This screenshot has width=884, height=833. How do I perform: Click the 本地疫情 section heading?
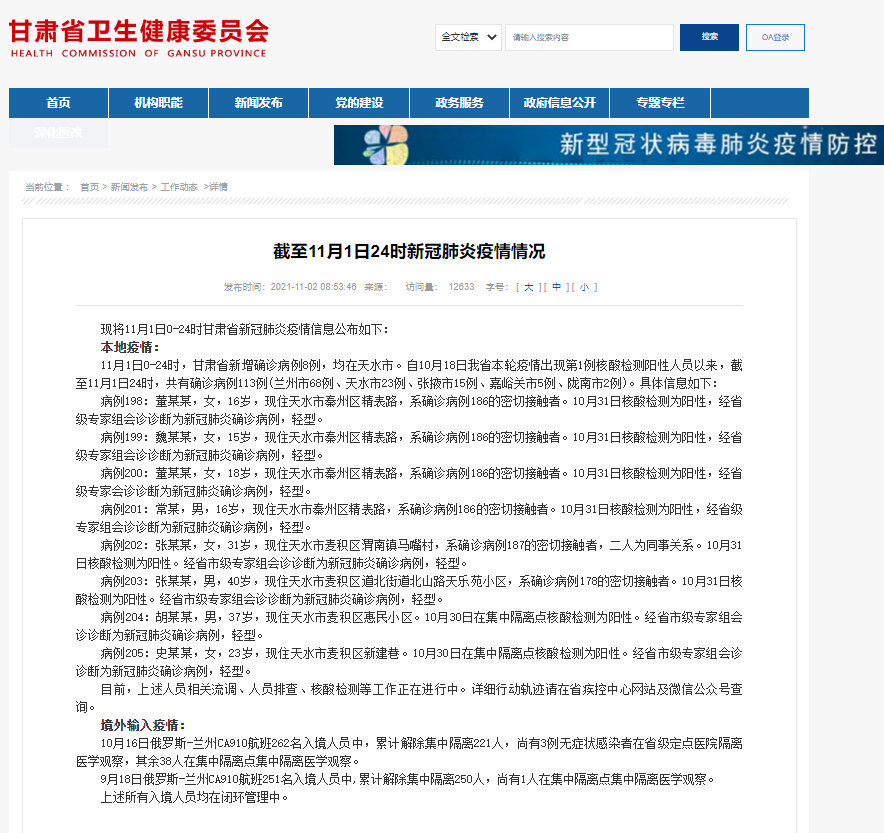130,347
